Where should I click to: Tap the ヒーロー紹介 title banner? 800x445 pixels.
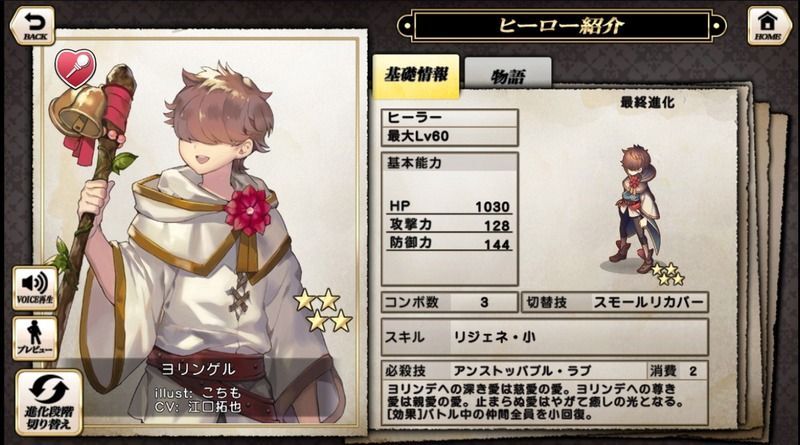[561, 26]
